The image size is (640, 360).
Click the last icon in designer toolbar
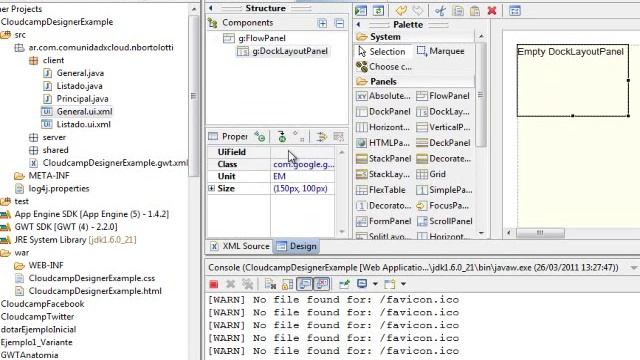[515, 11]
